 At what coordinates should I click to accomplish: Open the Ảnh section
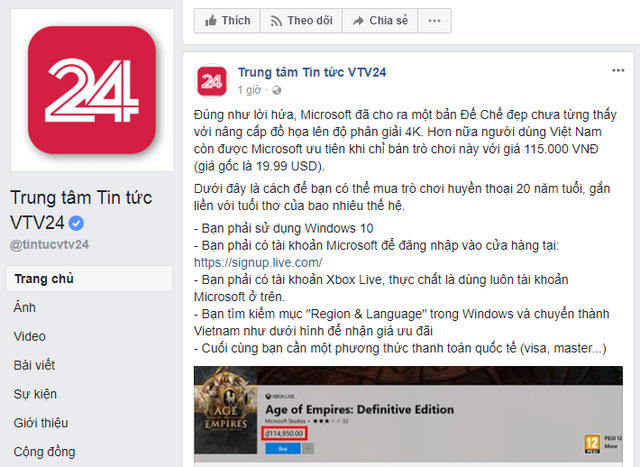24,307
